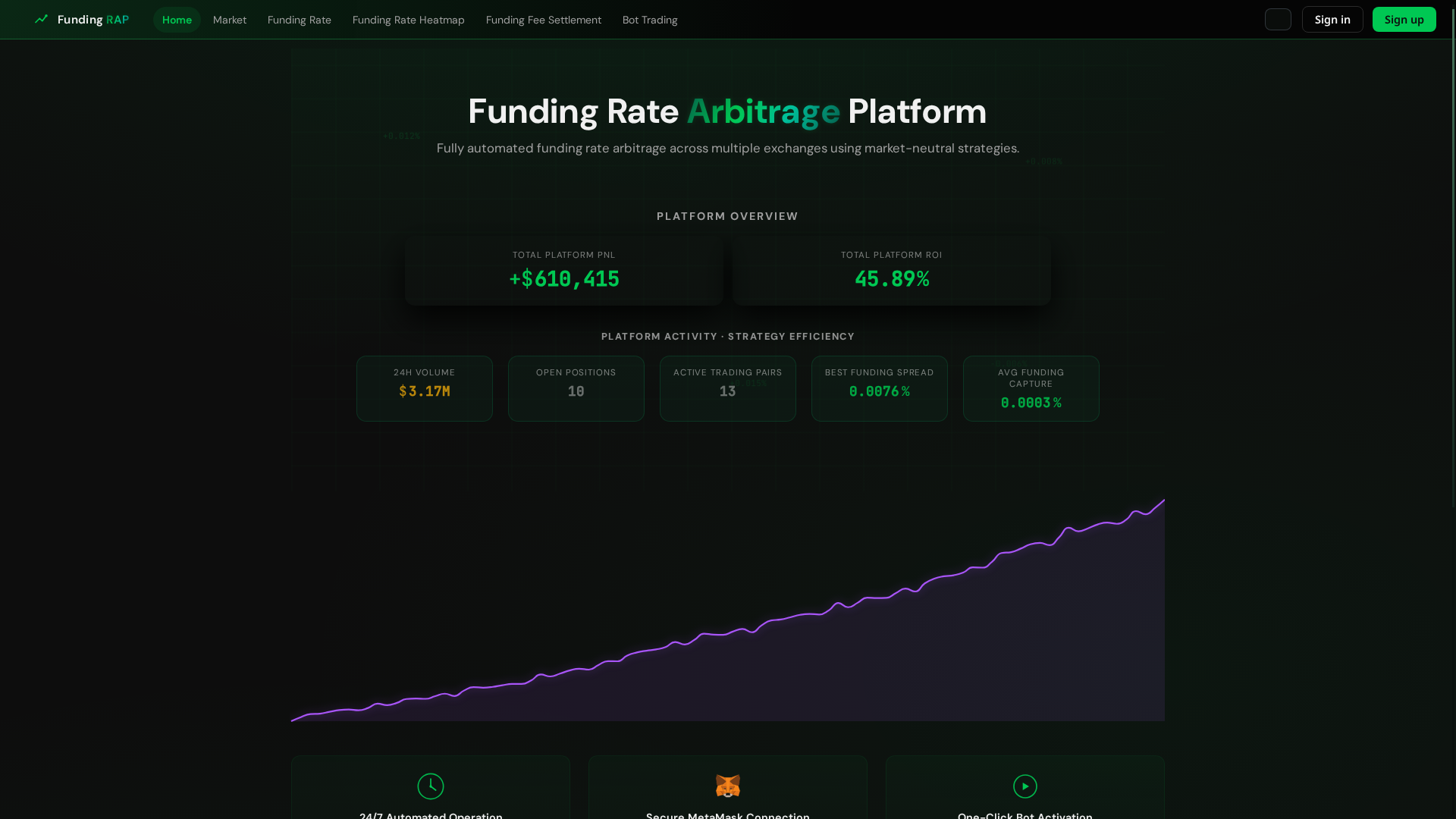The width and height of the screenshot is (1456, 819).
Task: Select the Total Platform ROI card
Action: pos(891,271)
